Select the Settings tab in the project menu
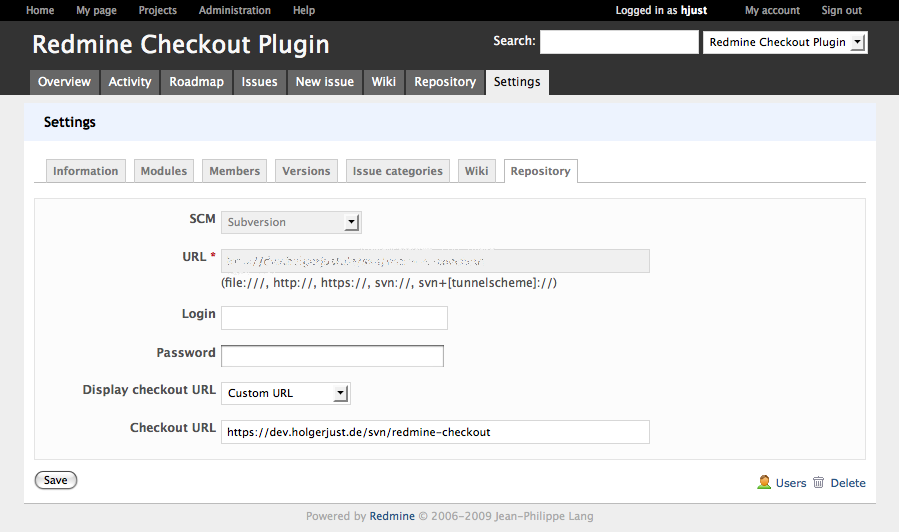This screenshot has height=532, width=899. pyautogui.click(x=517, y=82)
